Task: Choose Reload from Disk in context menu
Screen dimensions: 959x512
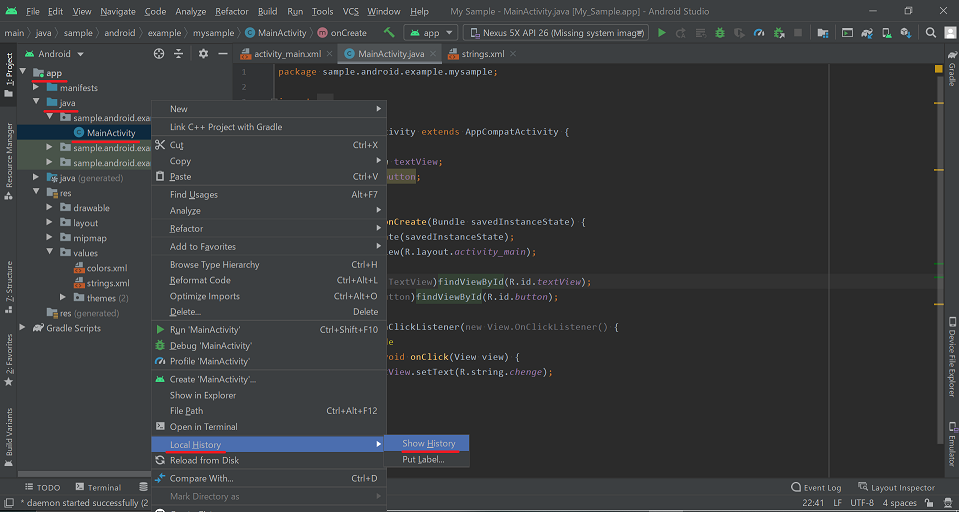Action: coord(268,460)
